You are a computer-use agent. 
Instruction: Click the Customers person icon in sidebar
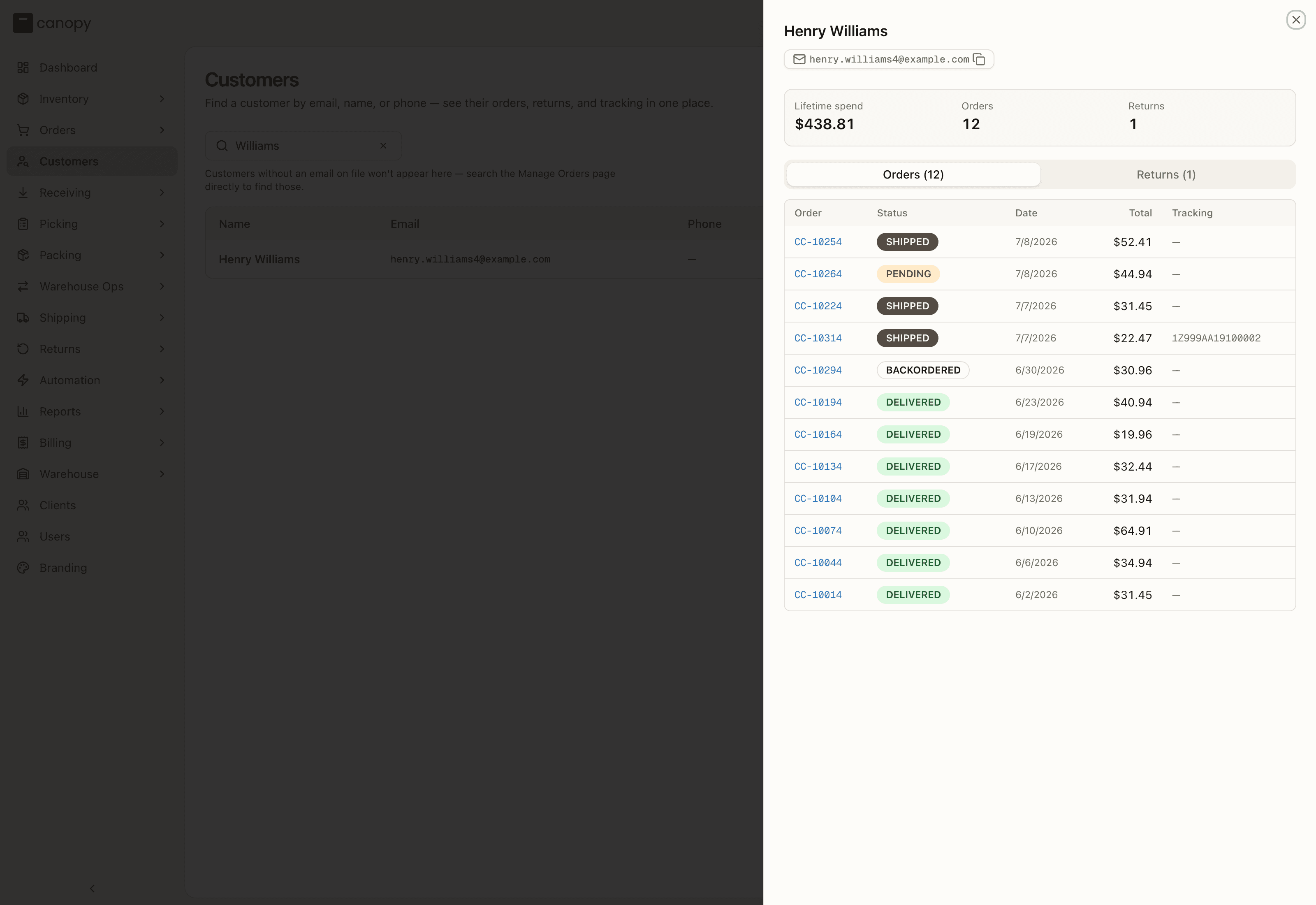[x=23, y=161]
